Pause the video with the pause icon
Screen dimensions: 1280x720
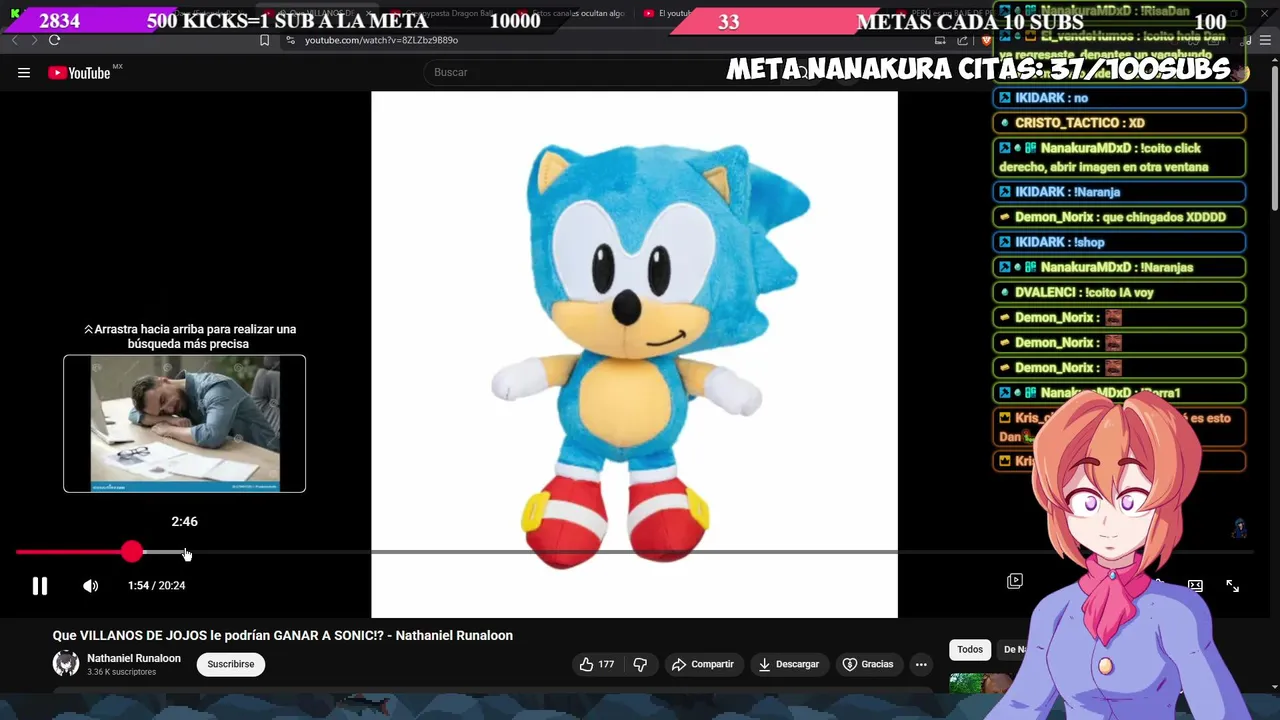[x=40, y=586]
